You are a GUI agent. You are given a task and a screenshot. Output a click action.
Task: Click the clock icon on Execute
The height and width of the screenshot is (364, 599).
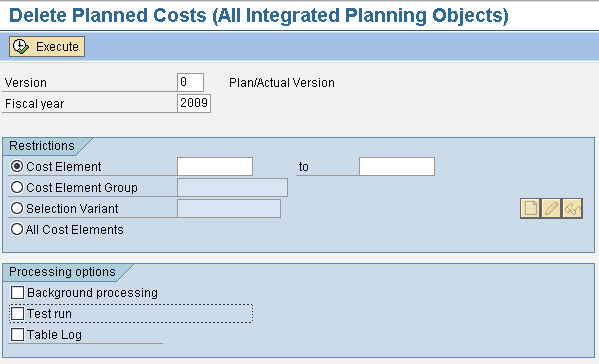point(21,47)
